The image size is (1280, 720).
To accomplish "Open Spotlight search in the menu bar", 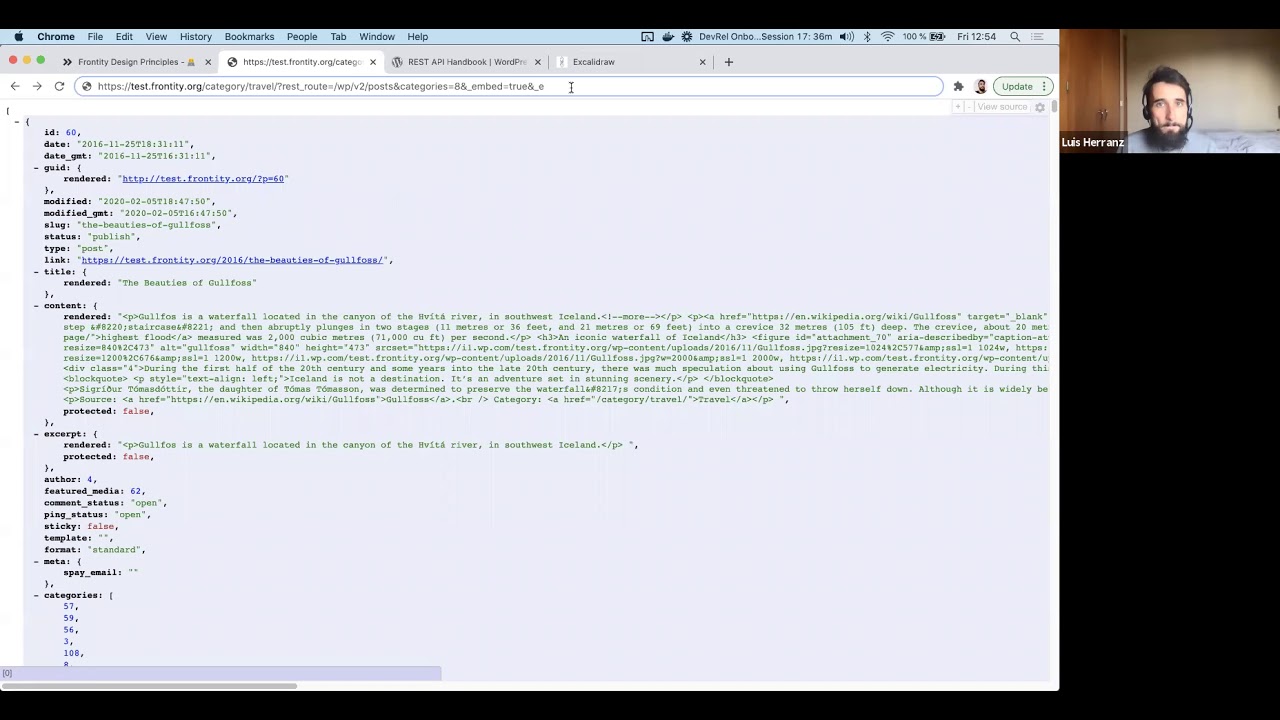I will 1015,37.
